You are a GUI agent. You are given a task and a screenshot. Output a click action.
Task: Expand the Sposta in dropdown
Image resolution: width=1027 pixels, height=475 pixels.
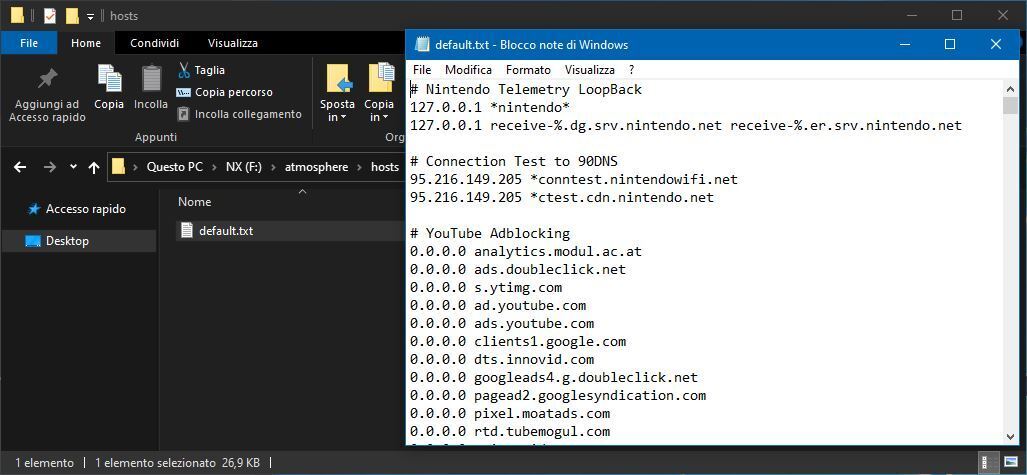[x=337, y=117]
